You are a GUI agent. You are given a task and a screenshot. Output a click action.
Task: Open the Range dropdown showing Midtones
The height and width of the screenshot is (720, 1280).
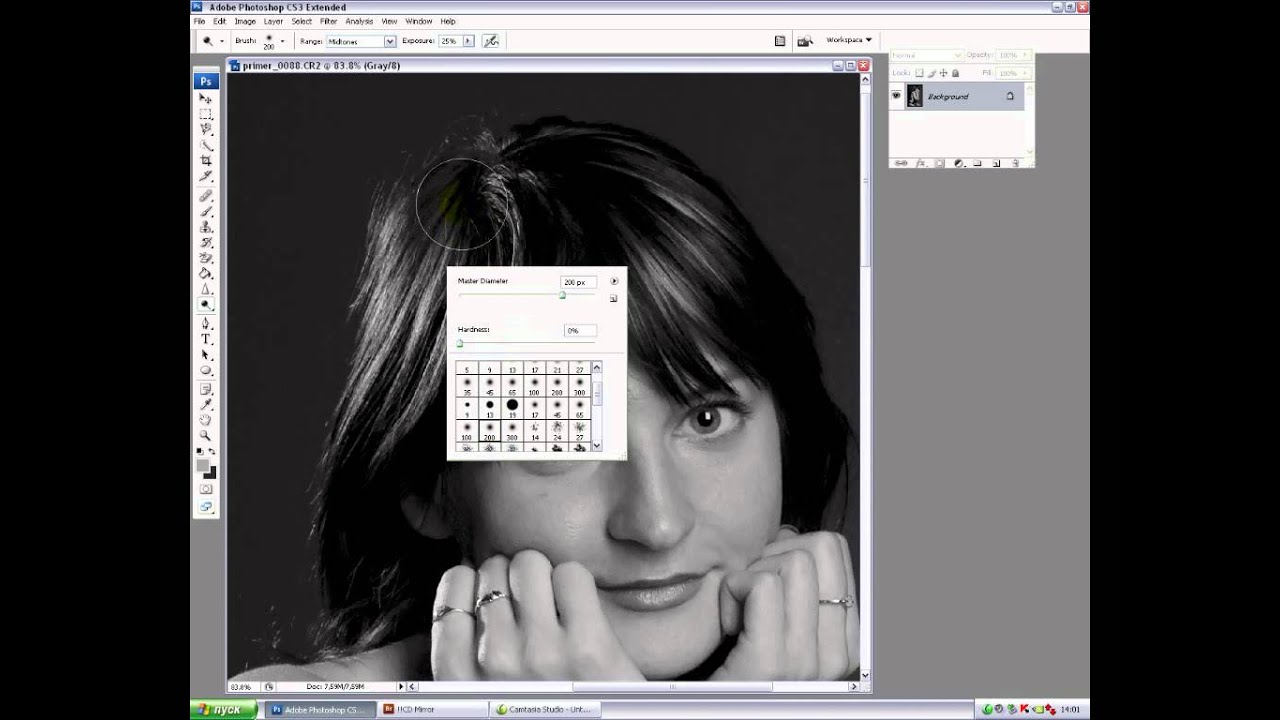(x=362, y=41)
